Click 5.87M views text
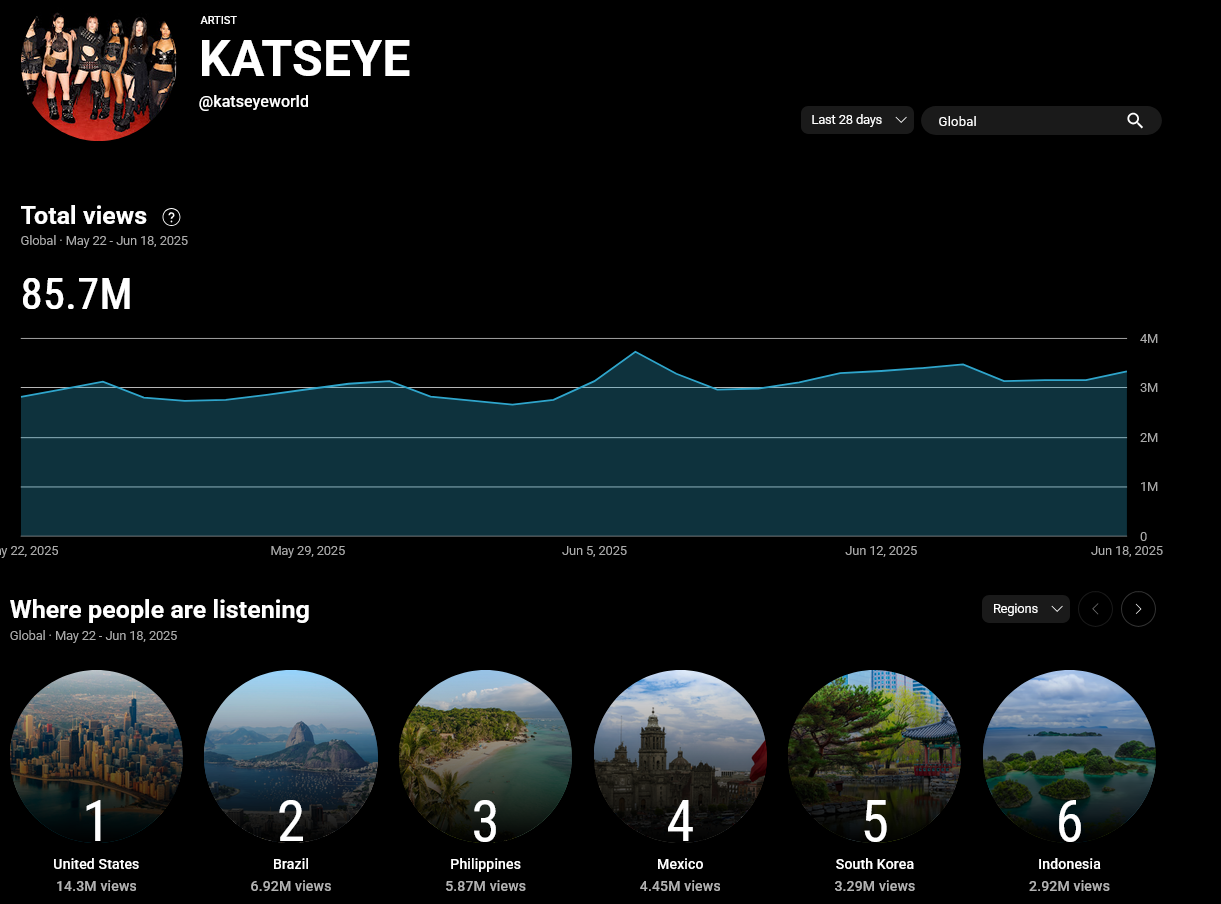Viewport: 1221px width, 904px height. 486,886
